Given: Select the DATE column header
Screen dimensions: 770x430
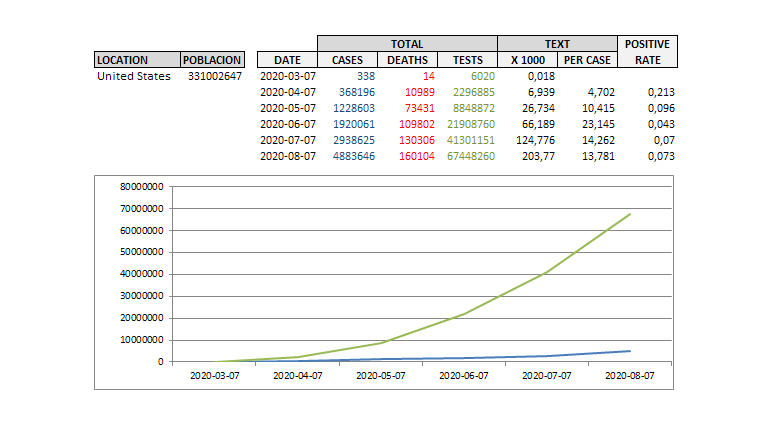Looking at the screenshot, I should click(x=287, y=60).
